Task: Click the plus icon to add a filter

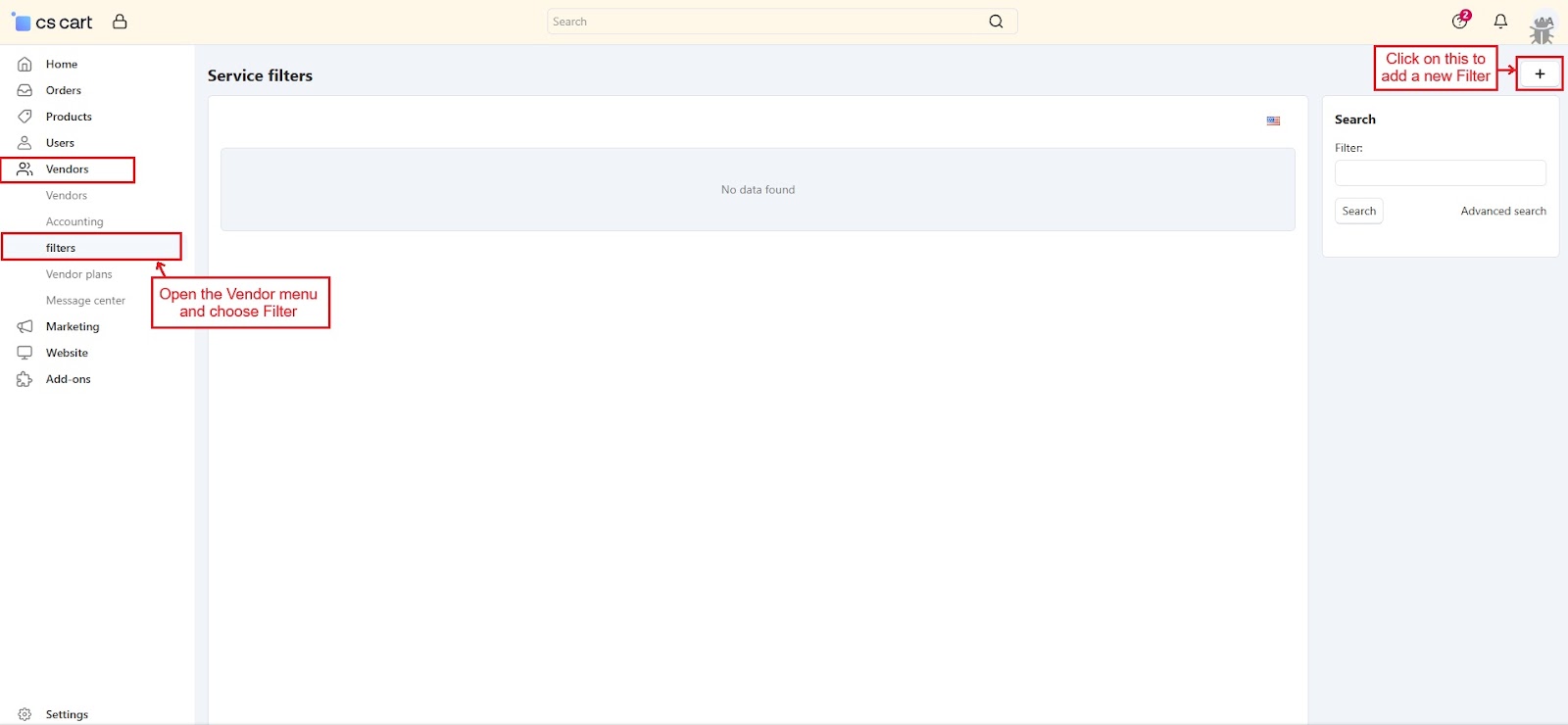Action: click(x=1539, y=73)
